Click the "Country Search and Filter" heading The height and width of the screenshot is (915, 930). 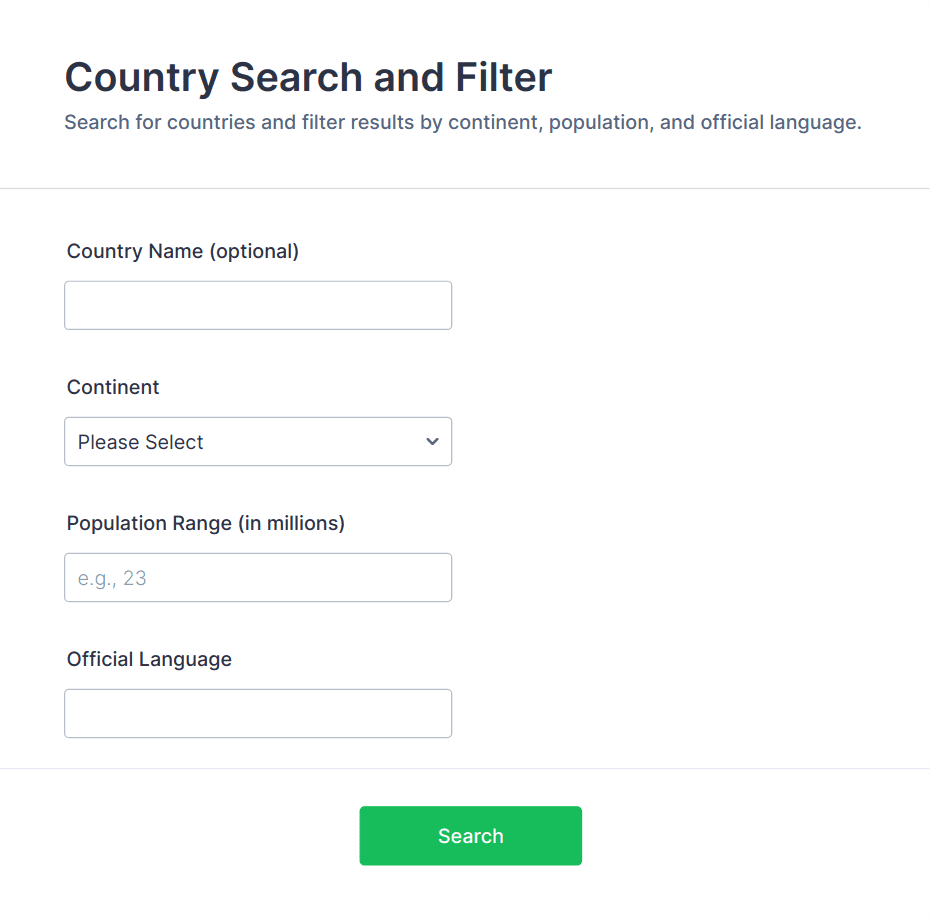308,77
